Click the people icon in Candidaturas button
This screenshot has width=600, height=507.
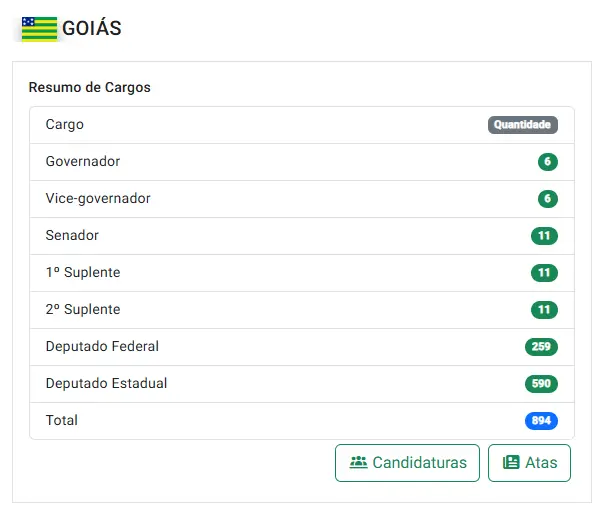click(358, 462)
